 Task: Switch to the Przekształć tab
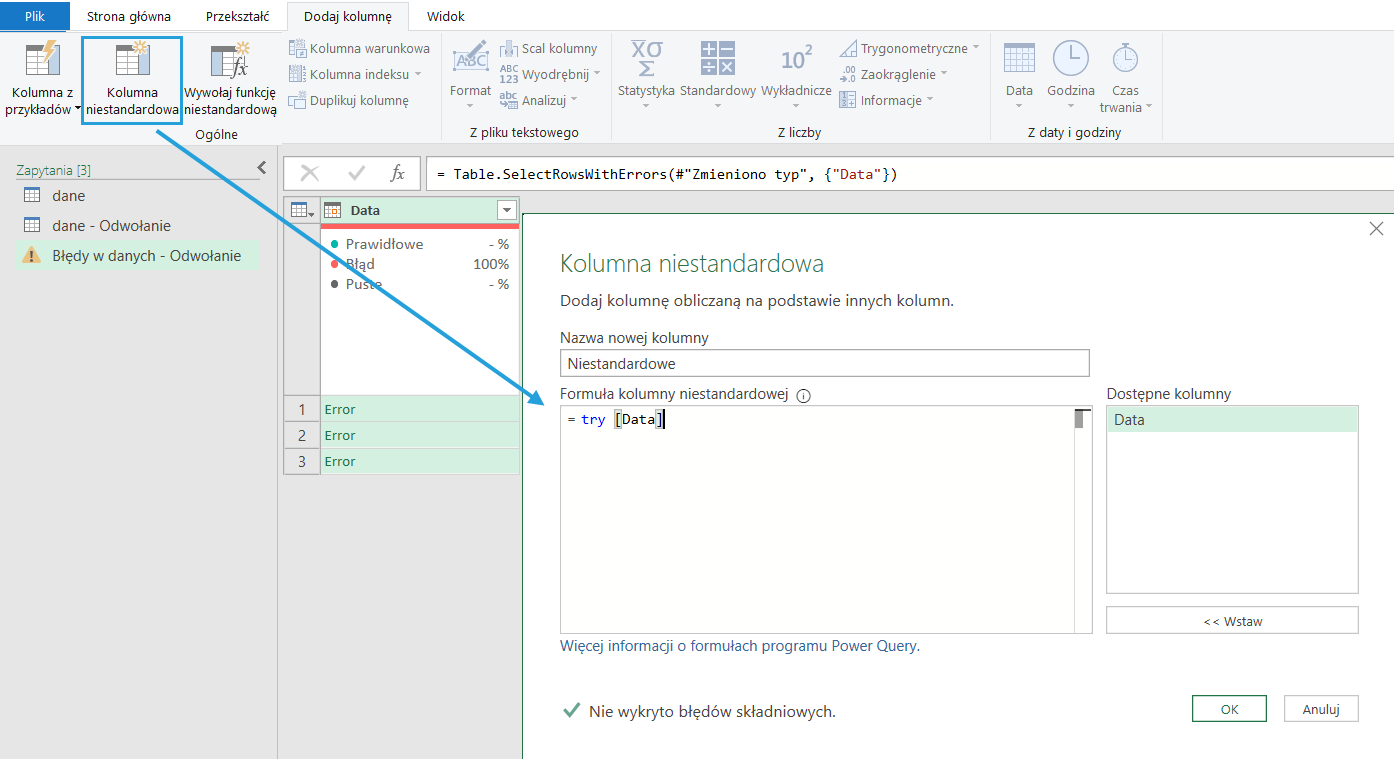(x=236, y=16)
